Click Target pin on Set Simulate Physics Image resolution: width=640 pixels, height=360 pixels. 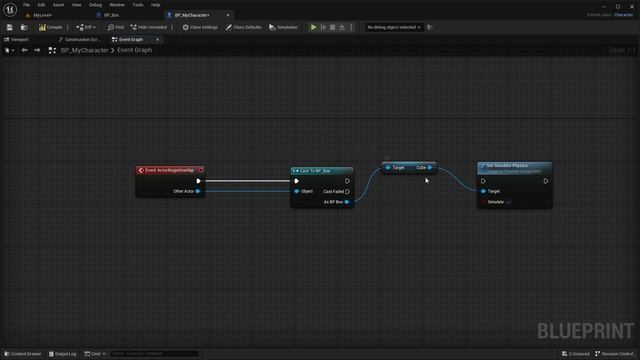pos(483,191)
